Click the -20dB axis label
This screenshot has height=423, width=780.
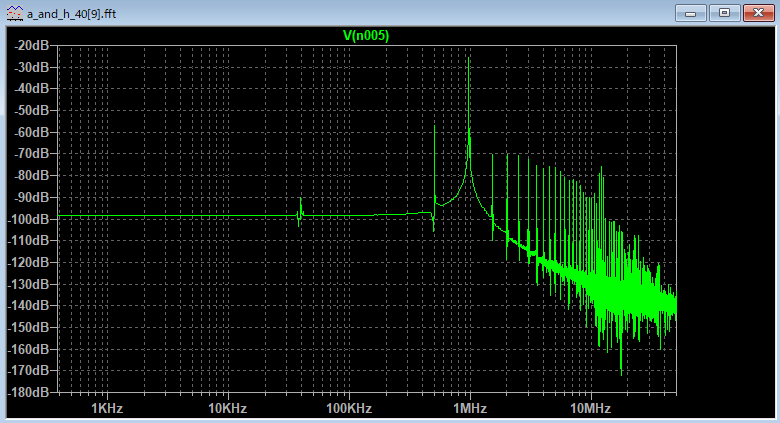(x=32, y=46)
